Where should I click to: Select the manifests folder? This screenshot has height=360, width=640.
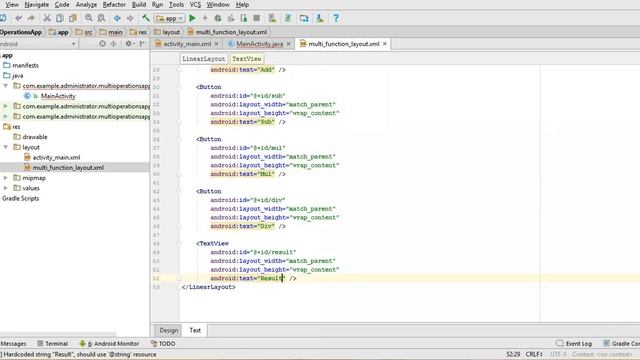25,65
